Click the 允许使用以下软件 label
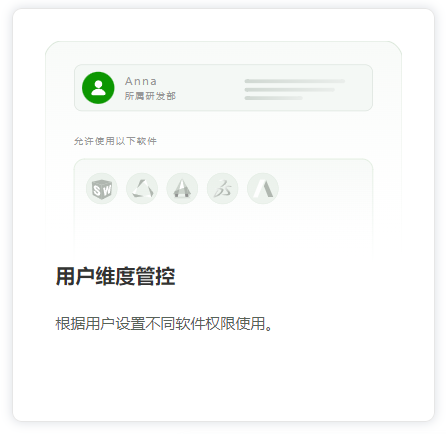The height and width of the screenshot is (434, 446). [115, 141]
